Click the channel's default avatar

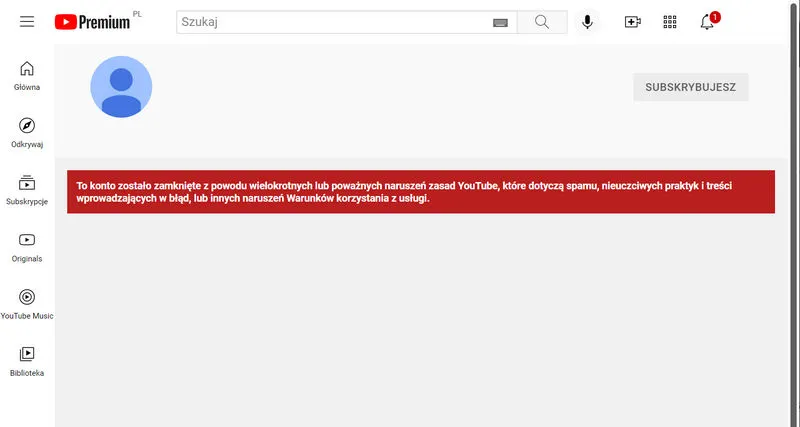tap(121, 87)
